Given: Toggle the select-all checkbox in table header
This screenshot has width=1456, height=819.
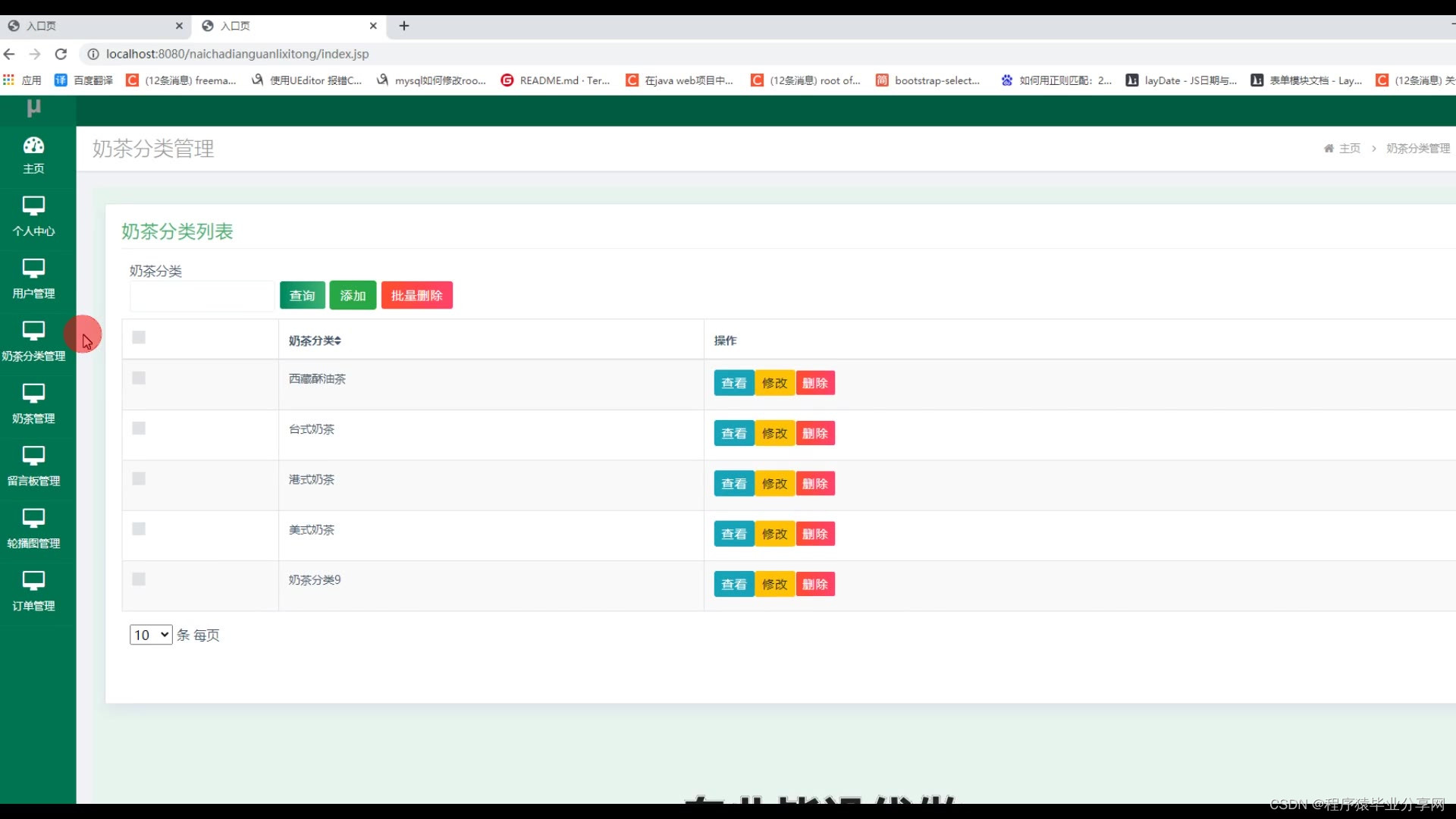Looking at the screenshot, I should pyautogui.click(x=139, y=337).
